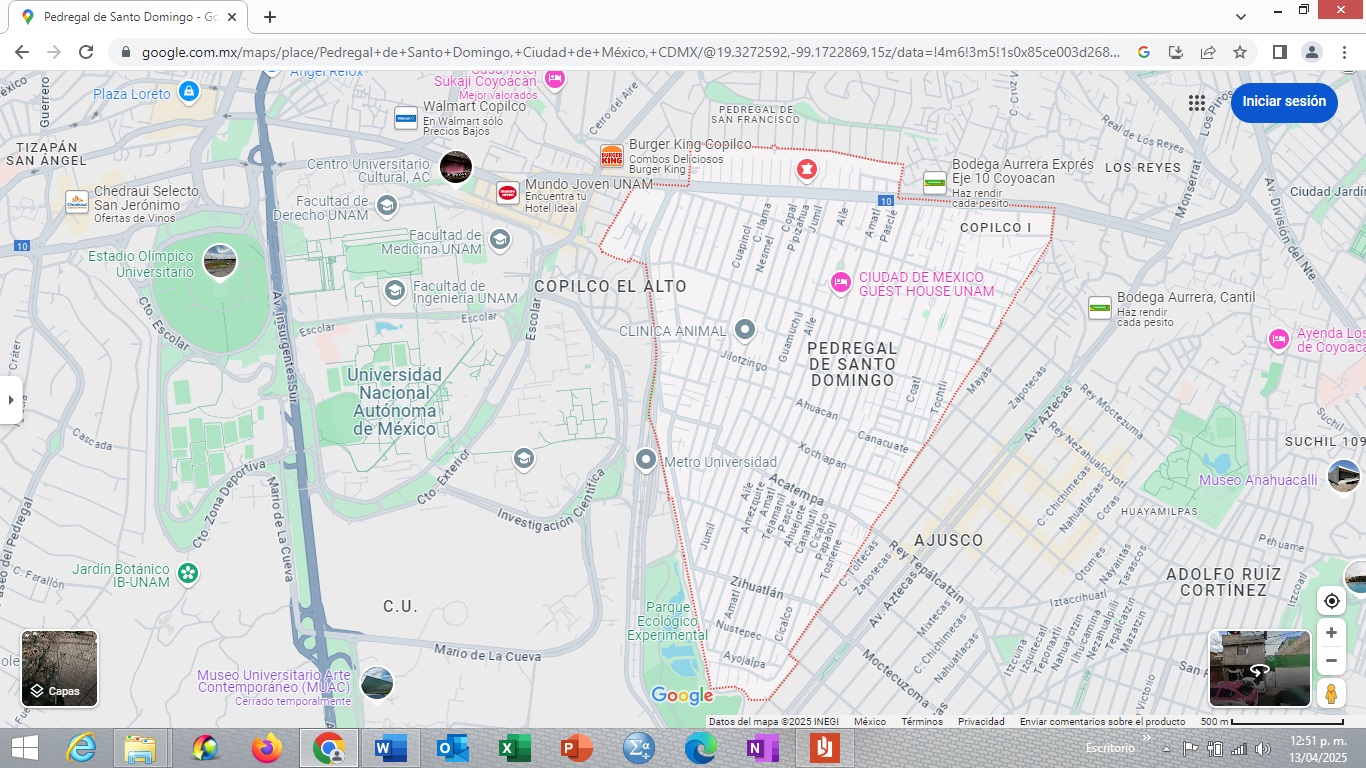This screenshot has width=1366, height=768.
Task: Zoom out with the minus button
Action: coord(1331,660)
